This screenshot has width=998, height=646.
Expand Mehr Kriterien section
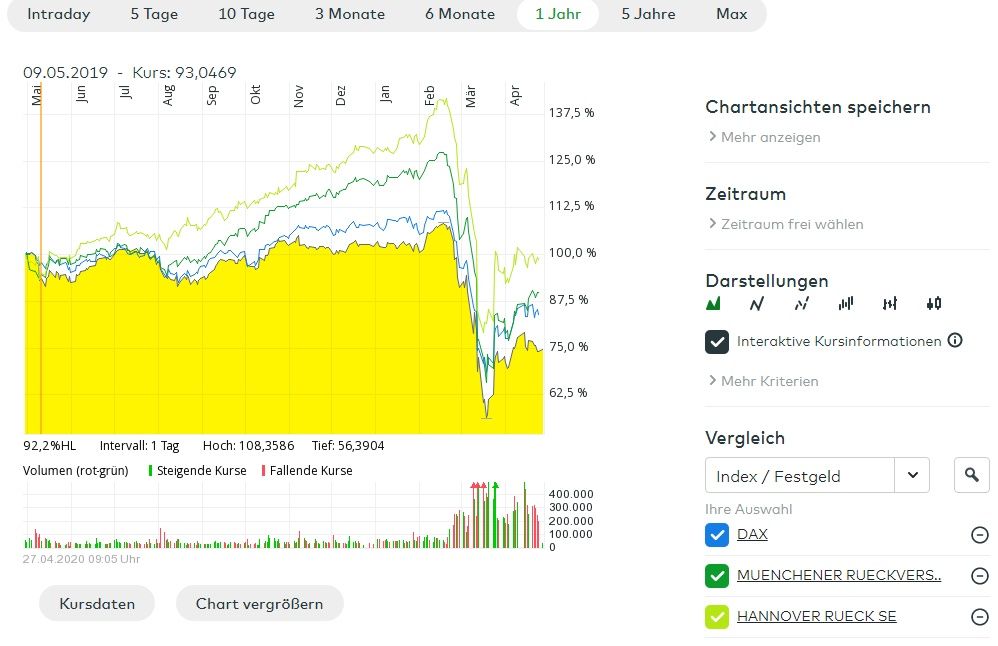pos(763,381)
